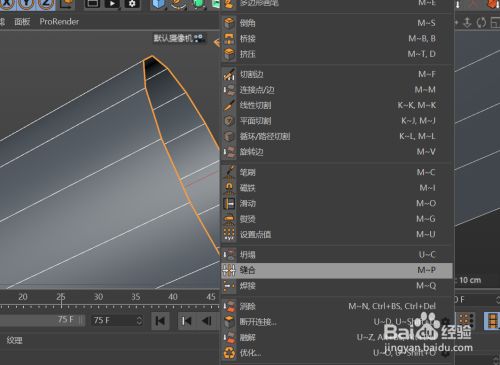Select 消除 (Dissolve) menu entry

(337, 306)
